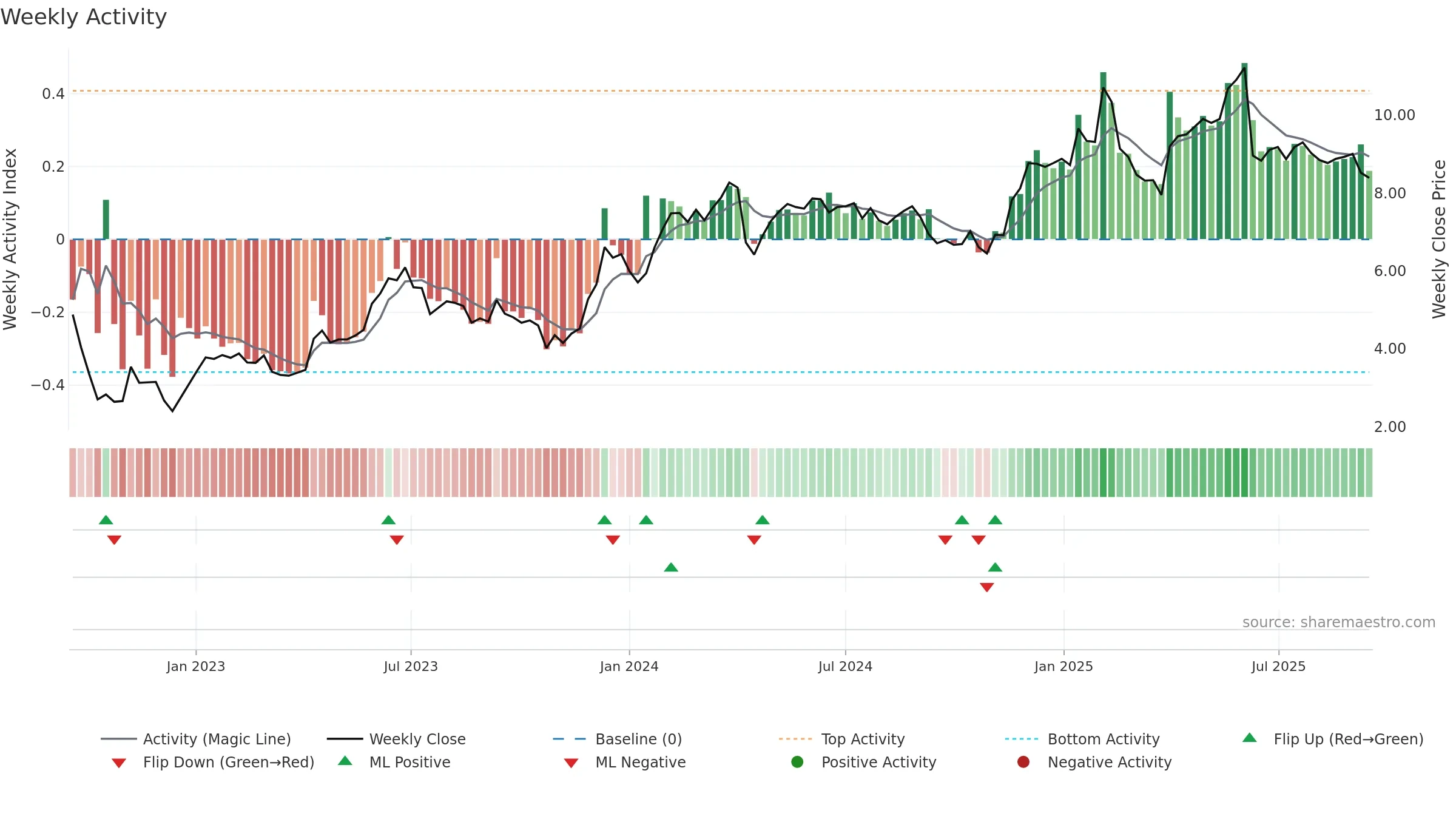
Task: Click the −0.4 activity axis tick
Action: point(47,385)
